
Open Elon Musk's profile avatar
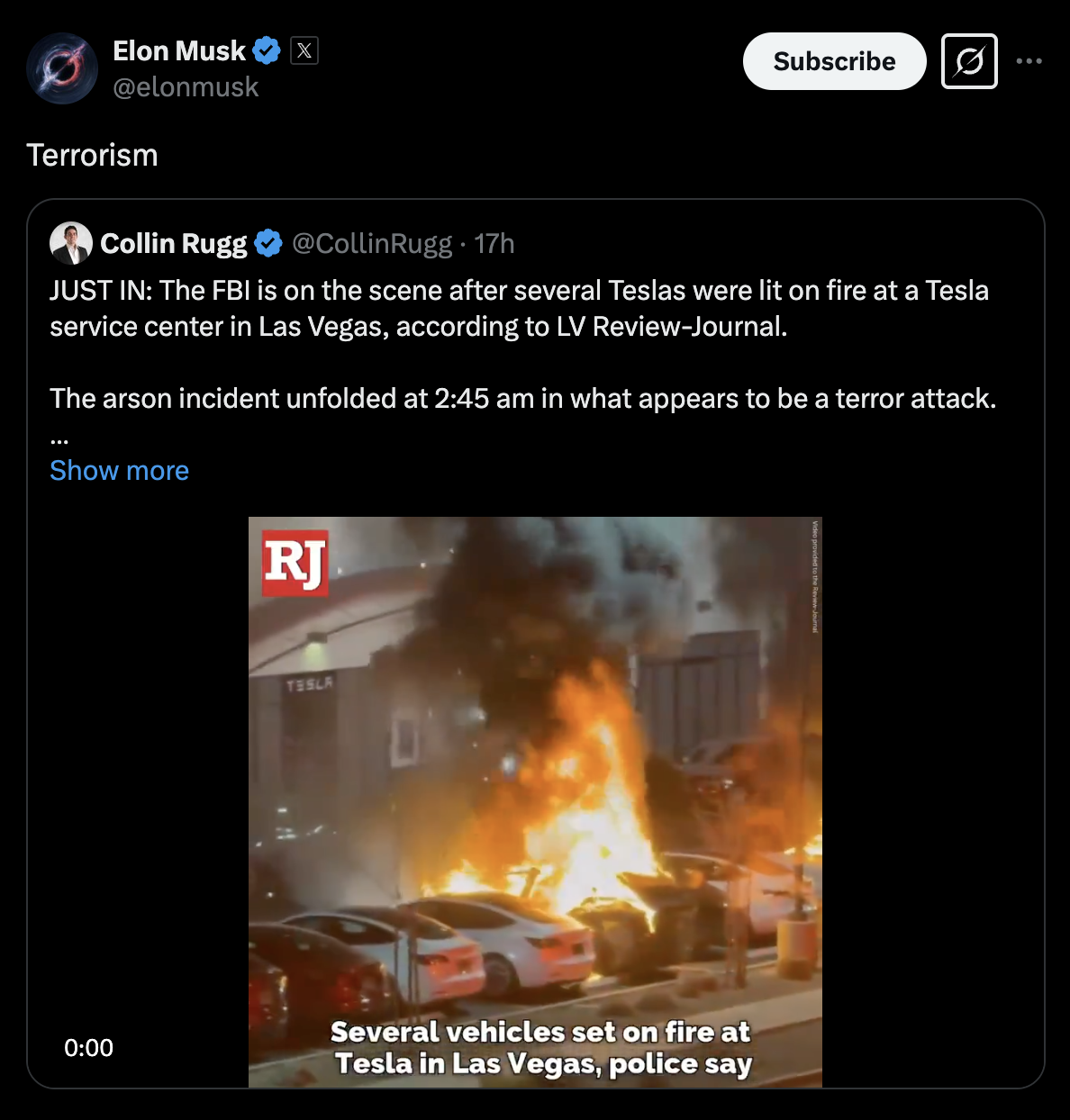62,68
